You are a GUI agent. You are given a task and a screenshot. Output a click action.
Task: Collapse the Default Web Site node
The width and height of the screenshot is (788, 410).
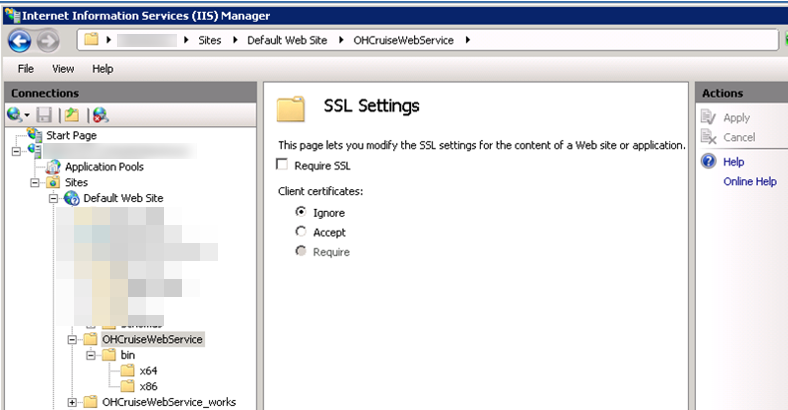pyautogui.click(x=53, y=198)
